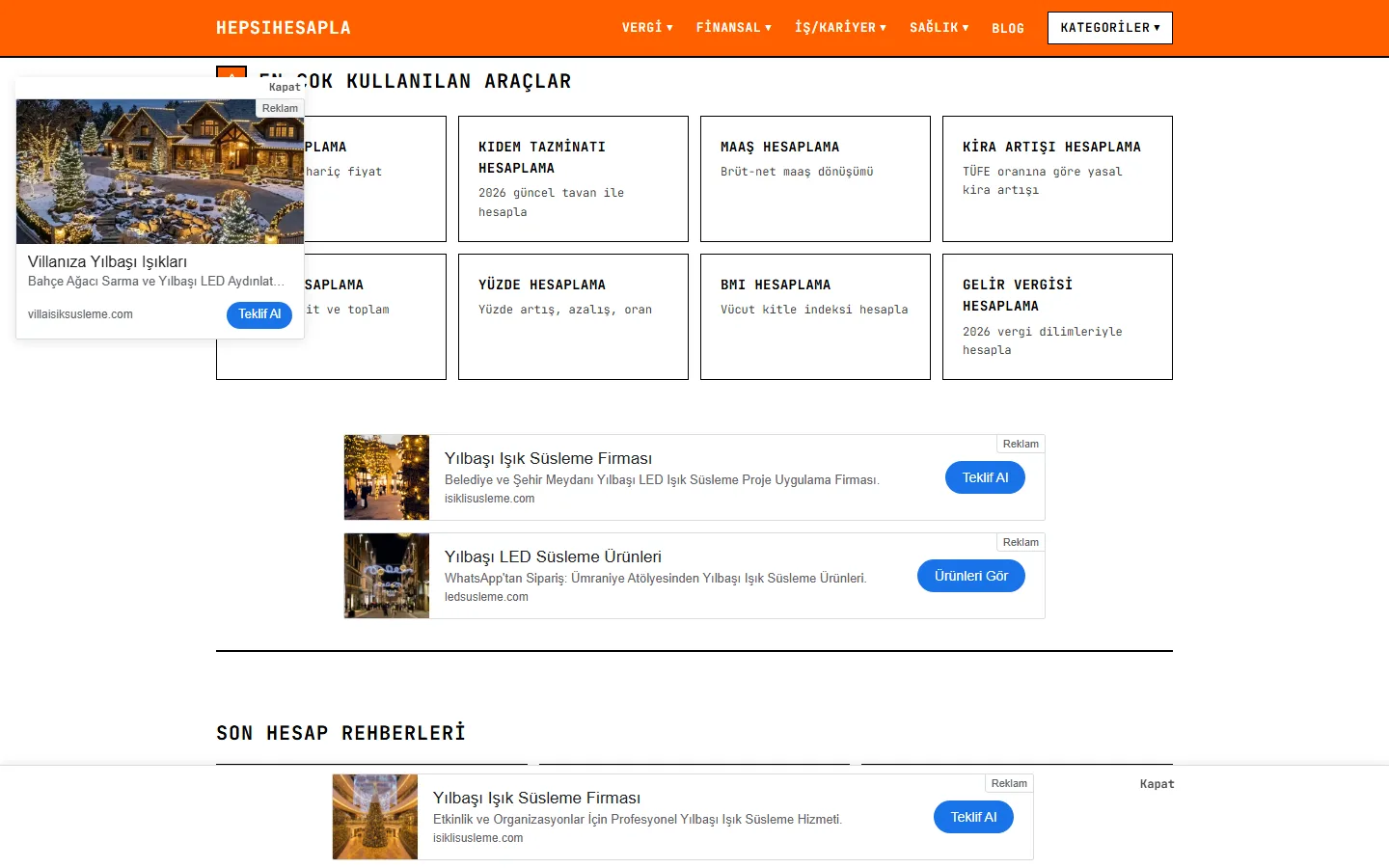The width and height of the screenshot is (1389, 868).
Task: Open Yüzde Hesaplama card
Action: (x=573, y=317)
